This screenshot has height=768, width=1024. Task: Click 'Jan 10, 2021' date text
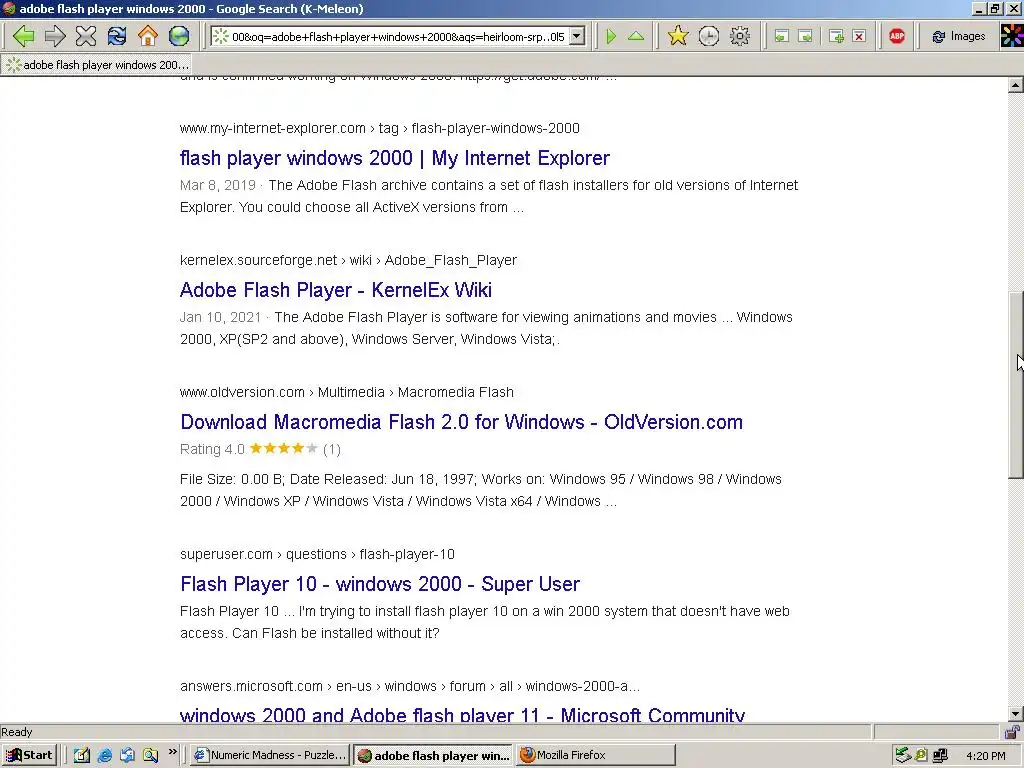tap(220, 317)
